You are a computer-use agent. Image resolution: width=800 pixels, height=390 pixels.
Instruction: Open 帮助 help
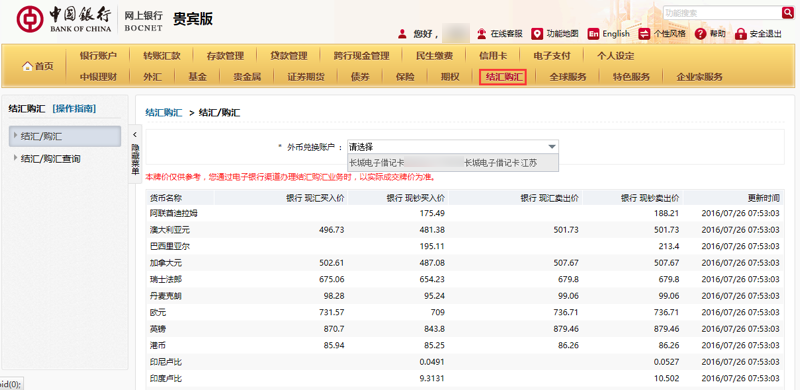pyautogui.click(x=710, y=34)
